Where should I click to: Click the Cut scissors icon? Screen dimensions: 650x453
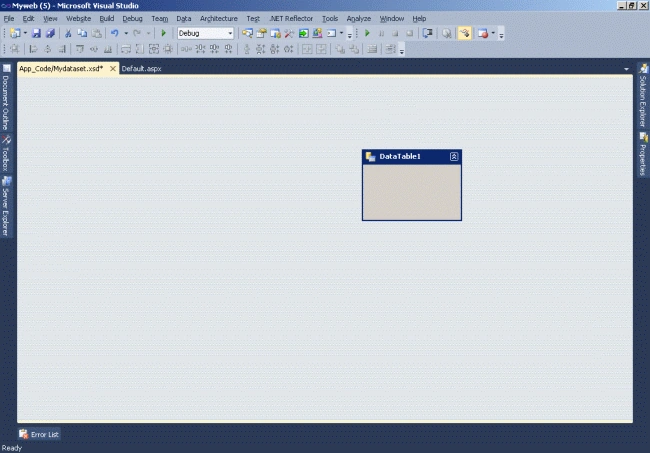(x=68, y=33)
